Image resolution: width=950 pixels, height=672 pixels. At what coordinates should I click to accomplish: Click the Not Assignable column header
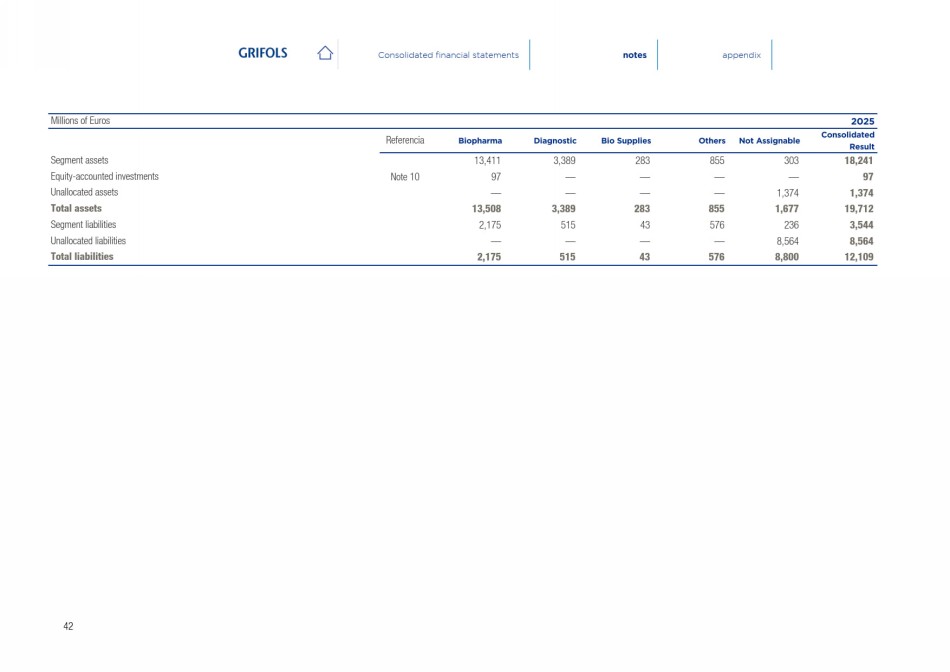pos(769,141)
